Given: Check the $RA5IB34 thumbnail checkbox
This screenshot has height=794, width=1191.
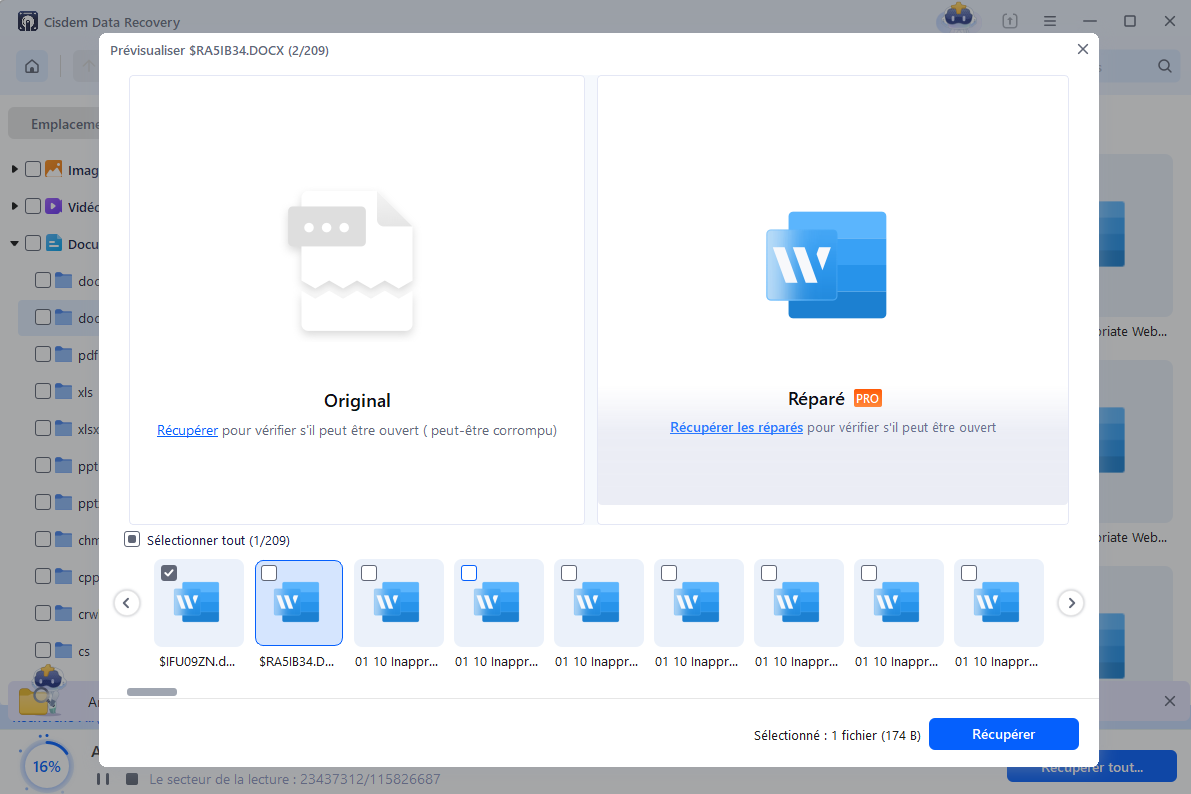Looking at the screenshot, I should (269, 573).
